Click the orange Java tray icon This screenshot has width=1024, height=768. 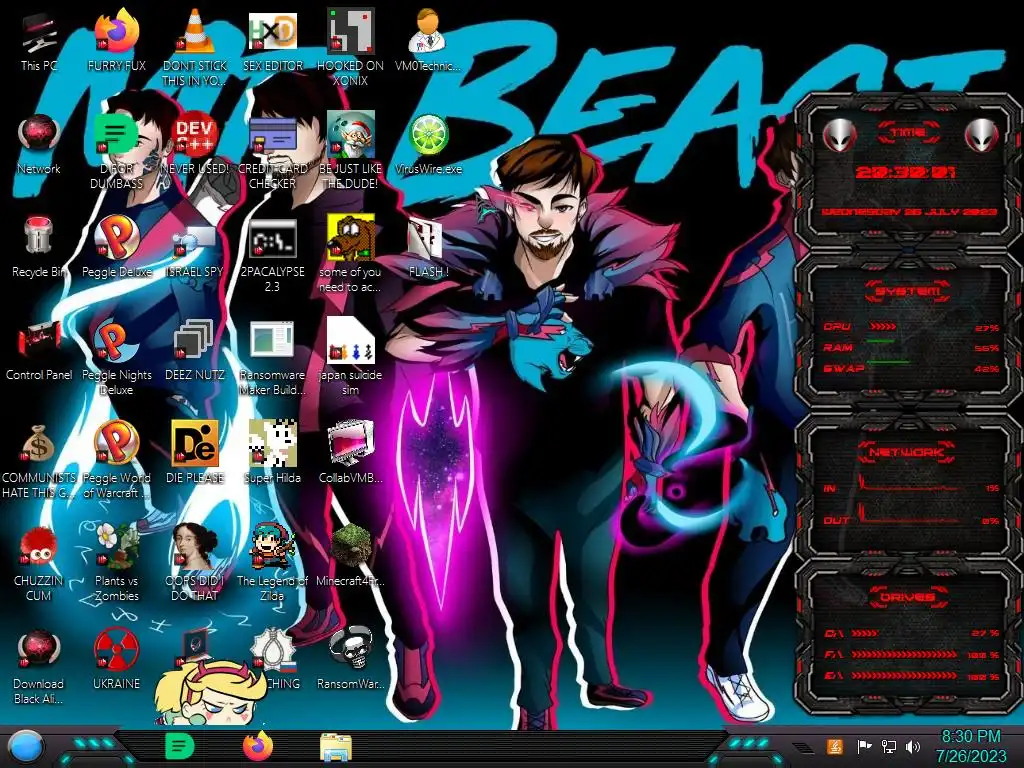pos(835,747)
